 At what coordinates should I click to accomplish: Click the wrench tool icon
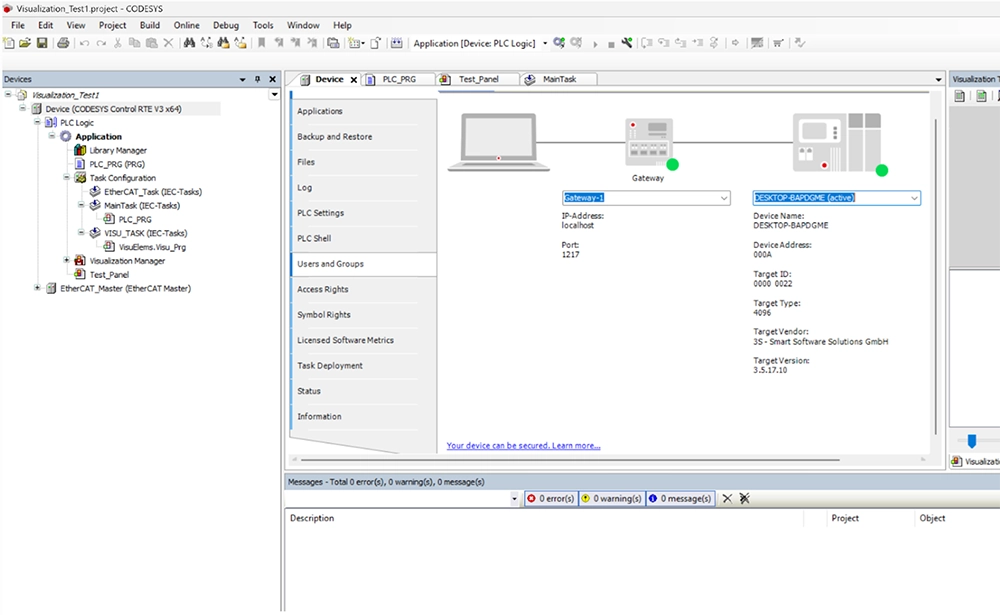coord(628,43)
